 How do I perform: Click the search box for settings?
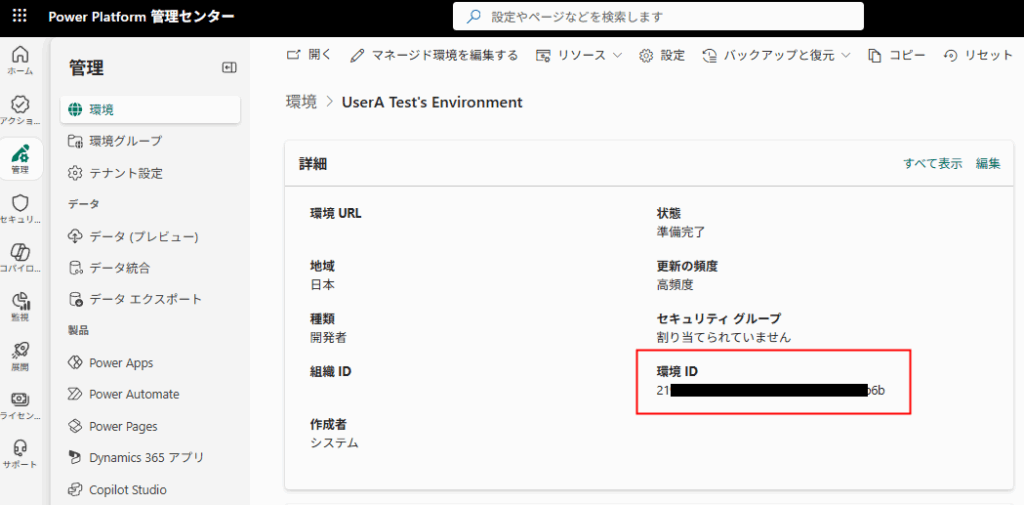click(658, 16)
